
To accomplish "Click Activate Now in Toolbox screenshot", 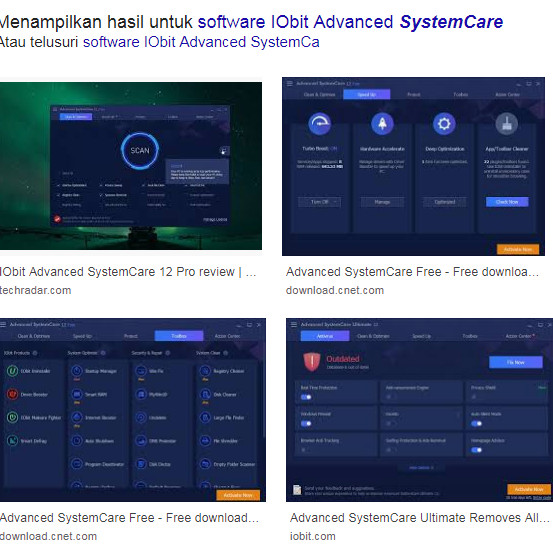I will pos(238,495).
